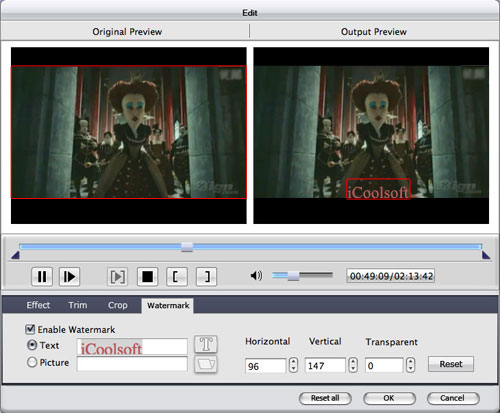This screenshot has height=413, width=500.
Task: Click the Original Preview heading
Action: pos(127,32)
